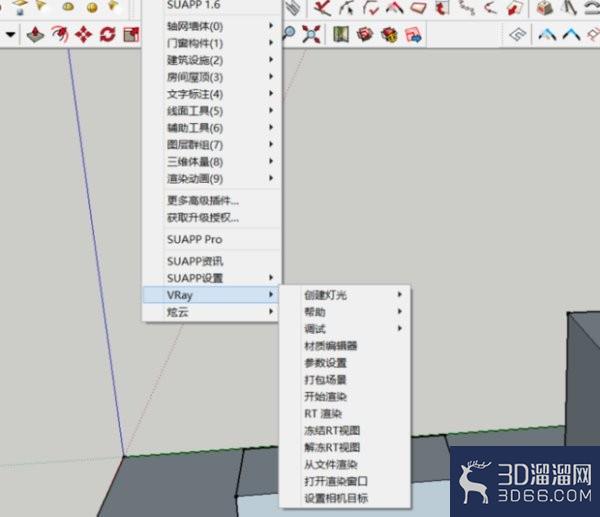Expand the arrow beside 三维体量(8)
The width and height of the screenshot is (600, 517).
pos(271,161)
